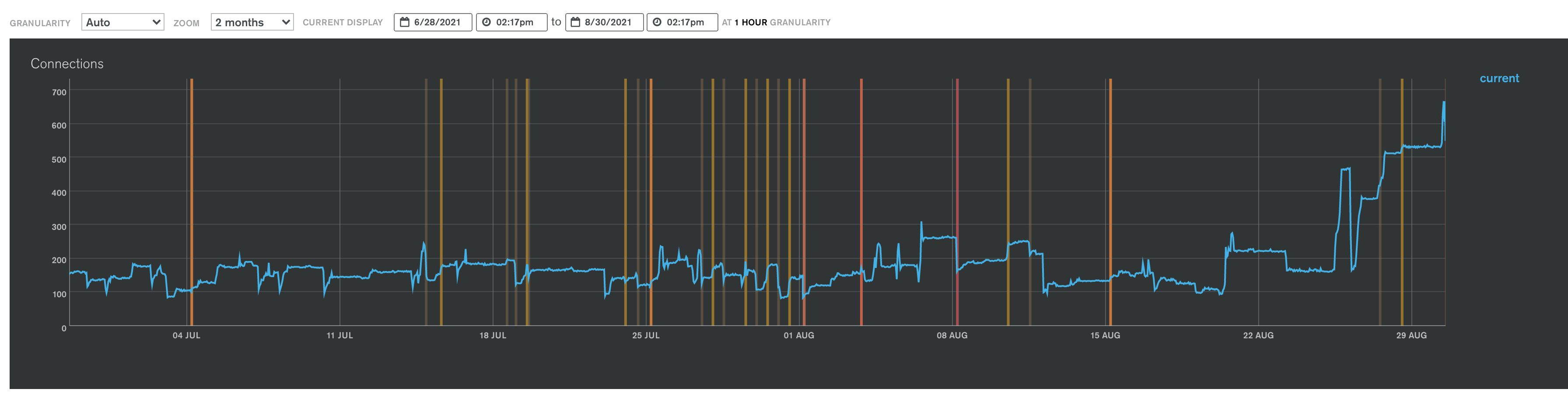
Task: Open the Granularity Auto dropdown
Action: pos(122,22)
